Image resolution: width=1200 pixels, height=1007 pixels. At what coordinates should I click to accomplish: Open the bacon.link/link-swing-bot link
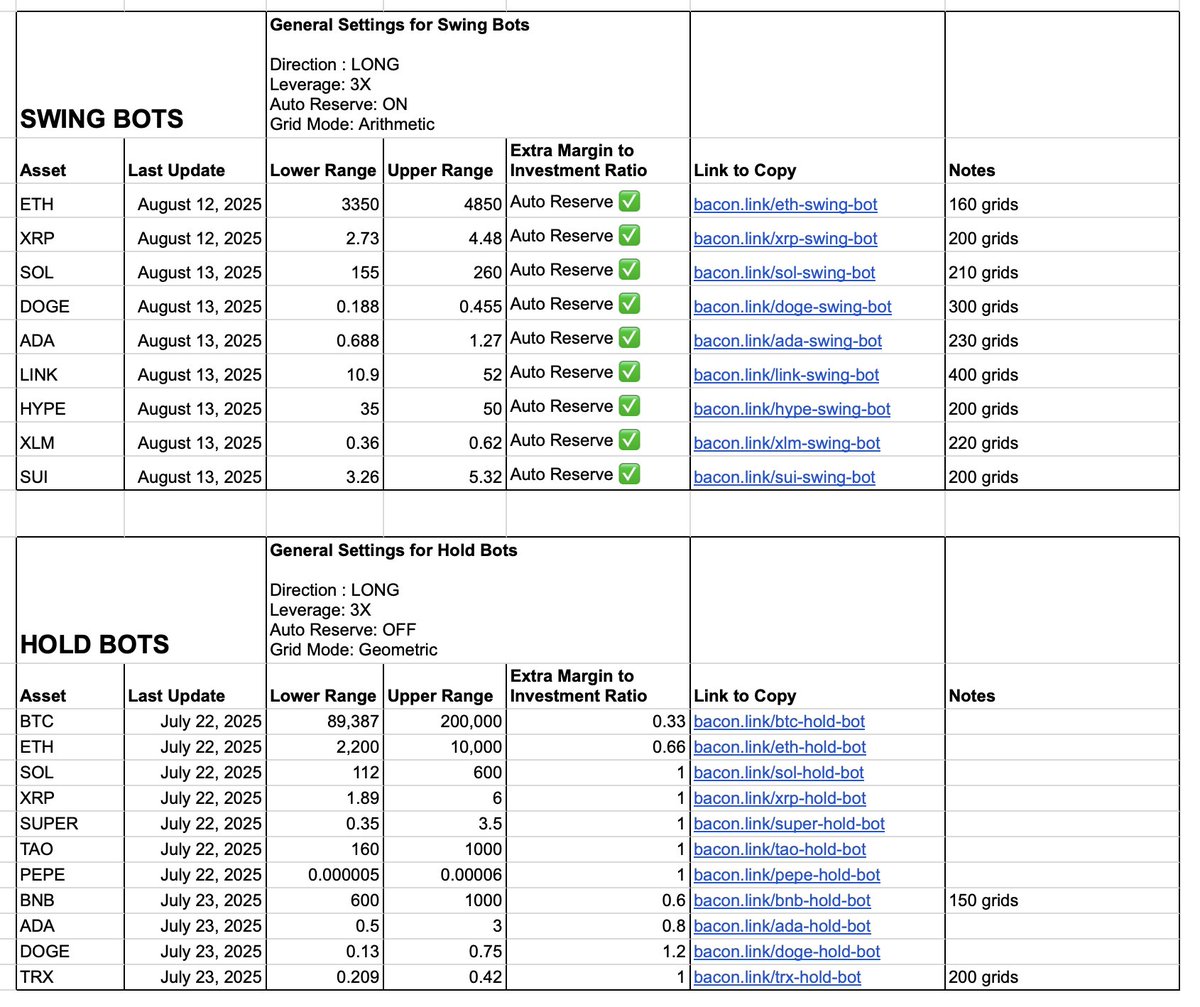[786, 375]
